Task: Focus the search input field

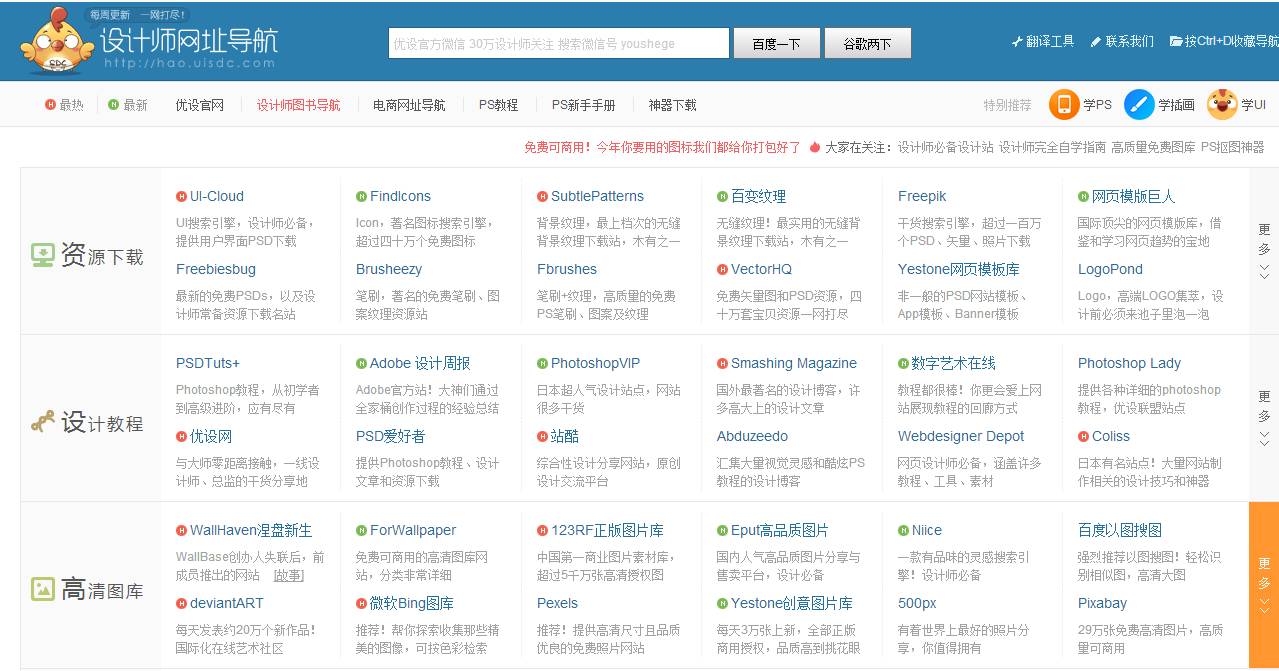Action: pos(559,43)
